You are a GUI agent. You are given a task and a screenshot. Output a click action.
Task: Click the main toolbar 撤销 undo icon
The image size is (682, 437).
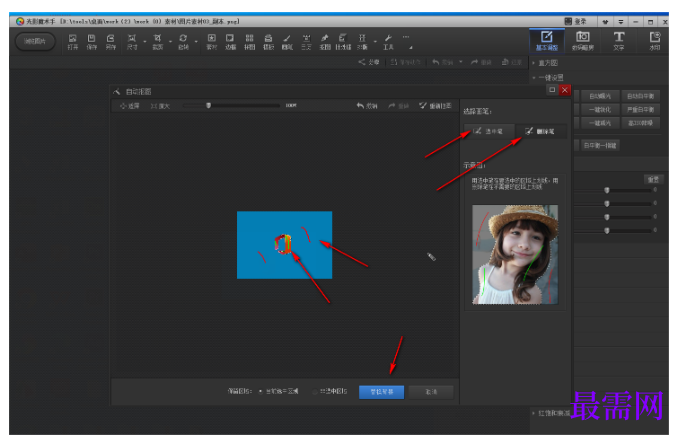click(443, 62)
